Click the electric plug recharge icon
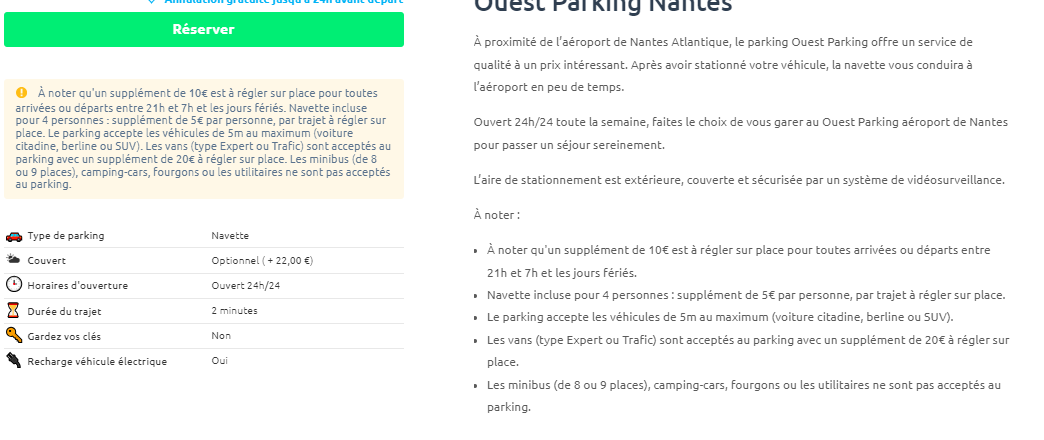The height and width of the screenshot is (440, 1044). pos(14,361)
